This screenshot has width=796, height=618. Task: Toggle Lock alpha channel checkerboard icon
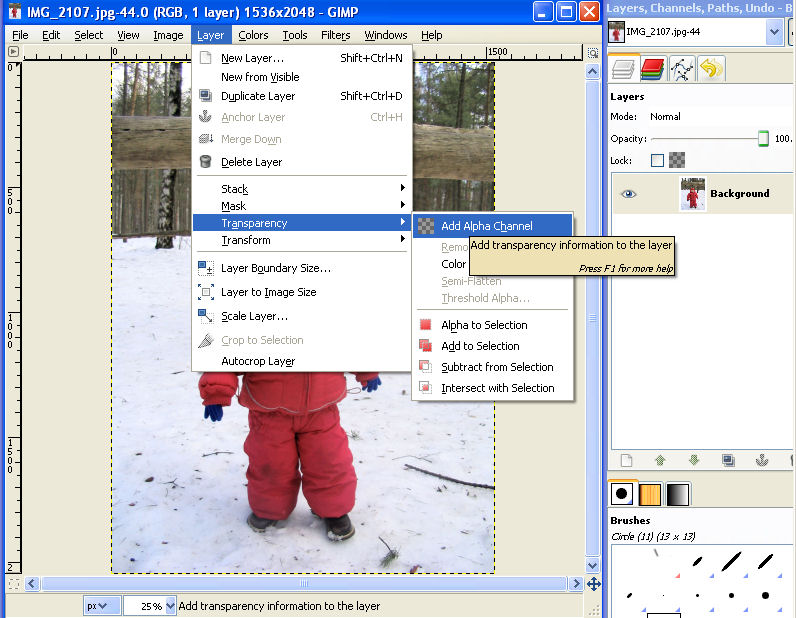(677, 160)
